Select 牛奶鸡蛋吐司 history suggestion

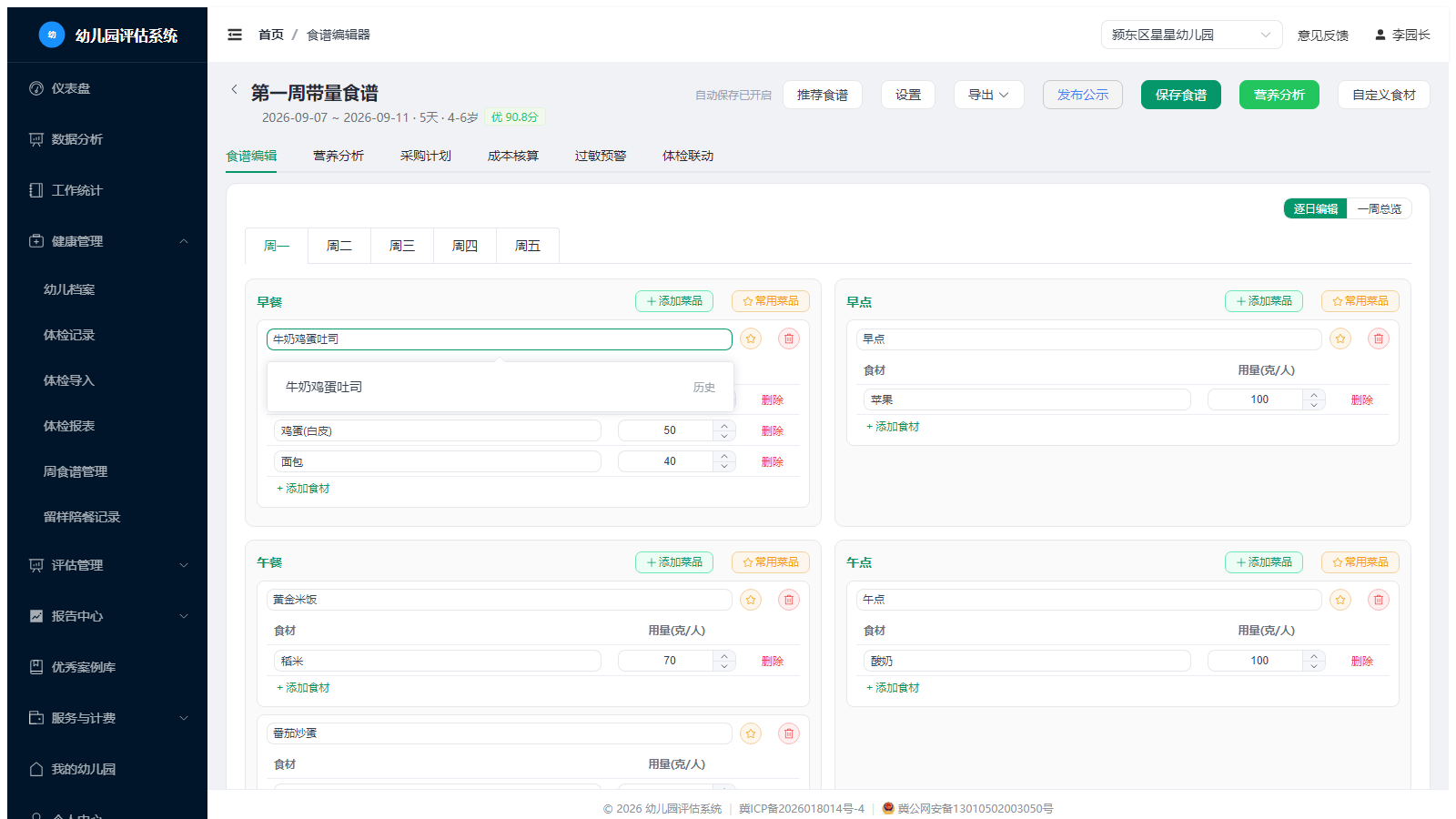[x=500, y=387]
